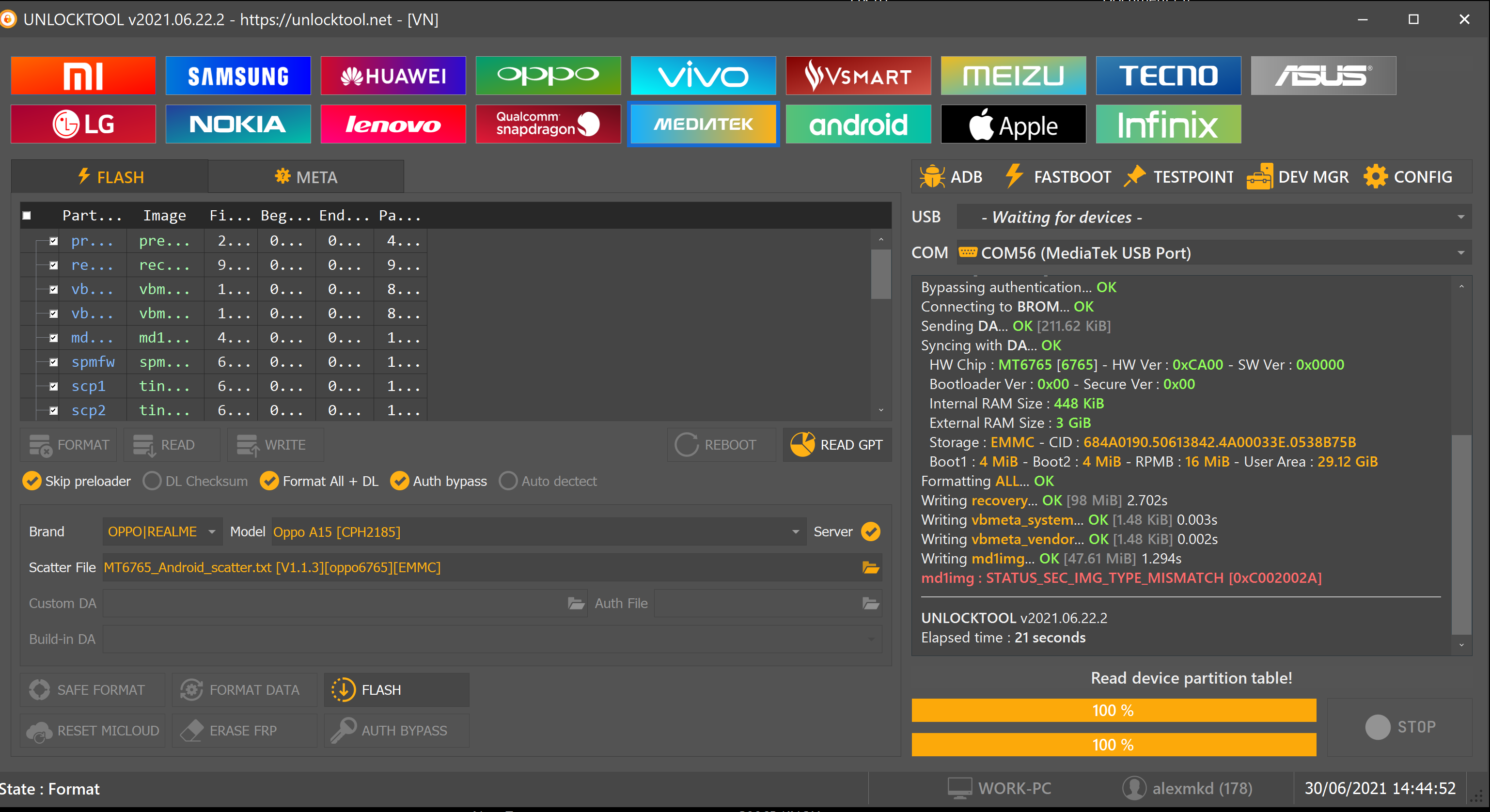Open DEV MGR device manager
1490x812 pixels.
tap(1297, 176)
